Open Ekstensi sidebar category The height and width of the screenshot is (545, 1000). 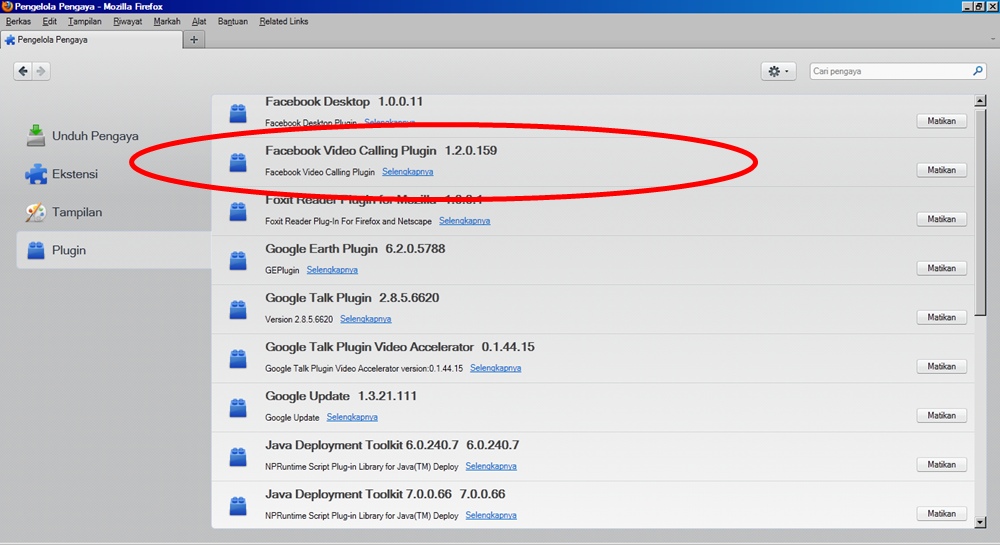(x=114, y=174)
